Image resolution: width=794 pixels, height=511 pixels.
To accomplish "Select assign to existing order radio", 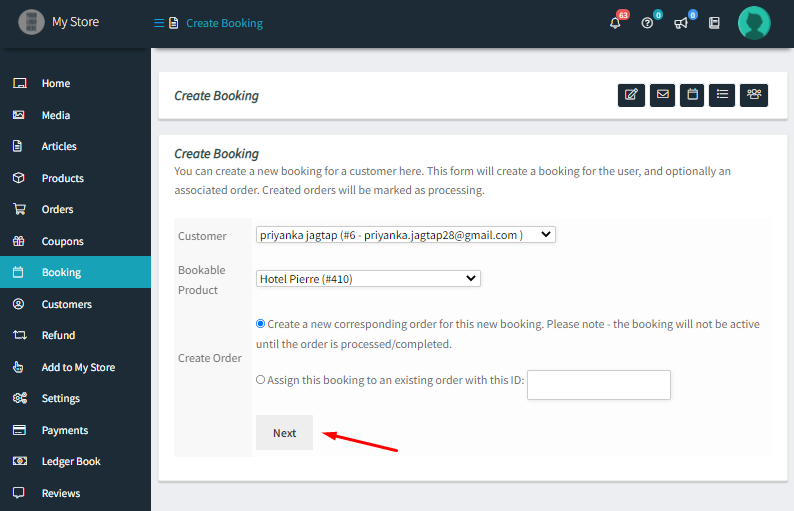I will 260,379.
